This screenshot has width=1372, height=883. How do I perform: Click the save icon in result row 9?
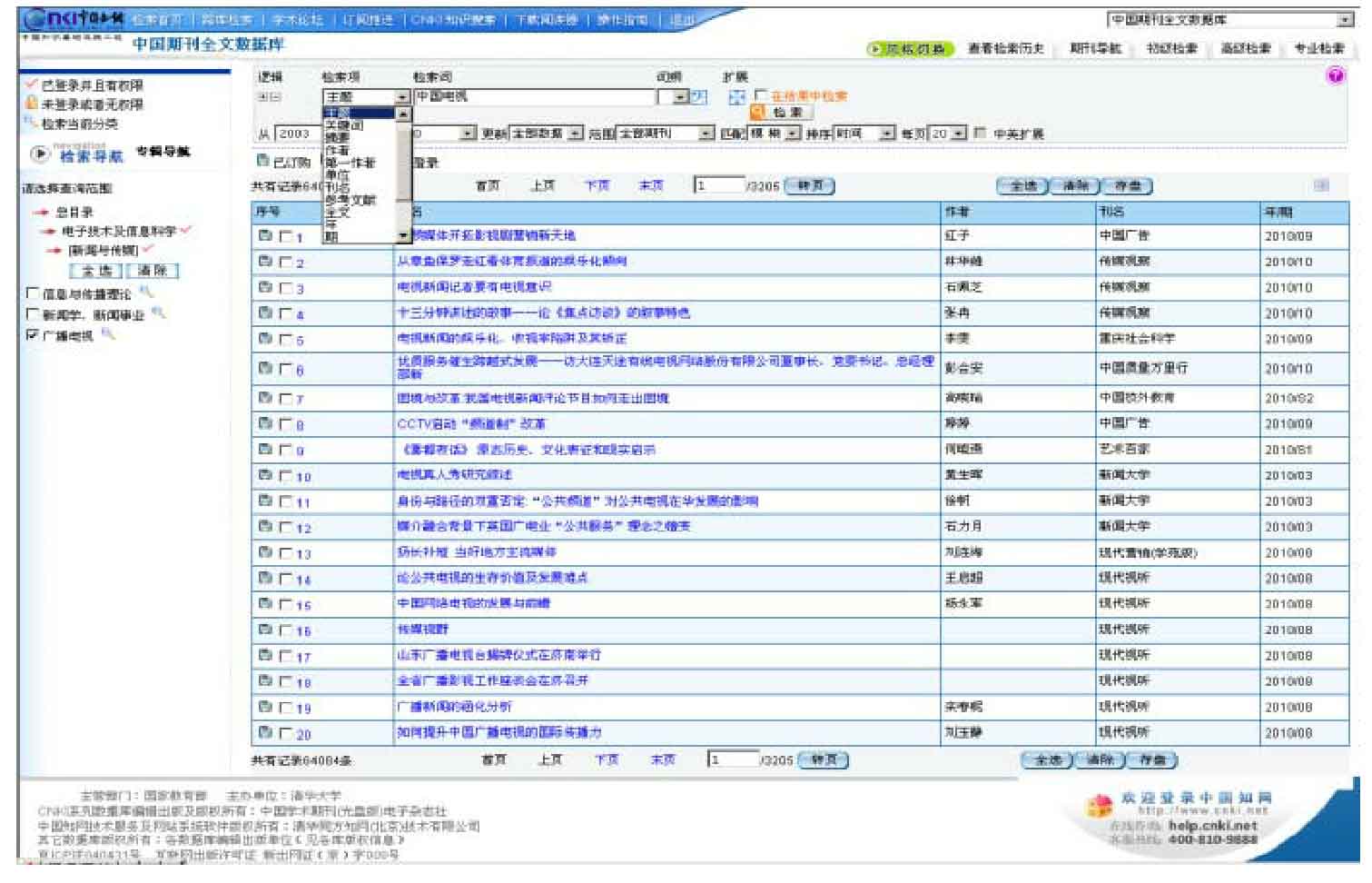(x=265, y=449)
